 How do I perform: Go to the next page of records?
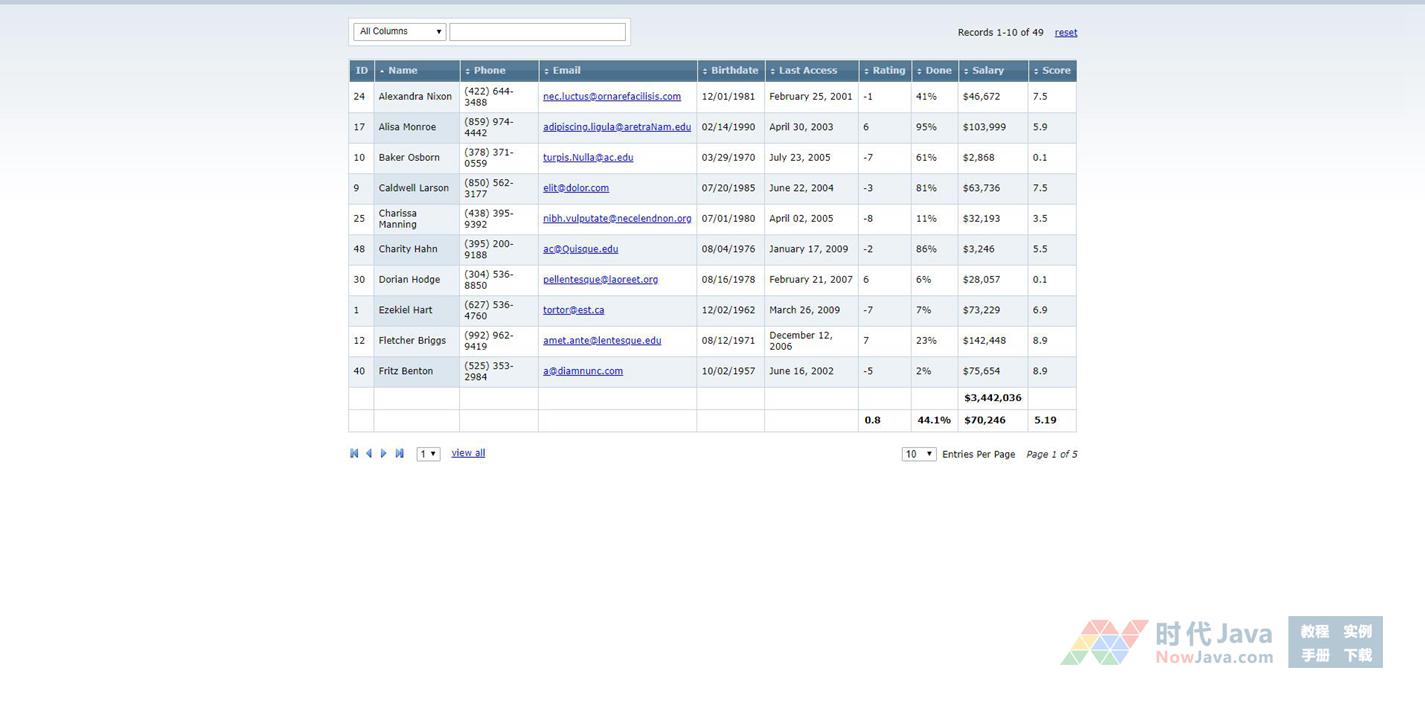[384, 454]
